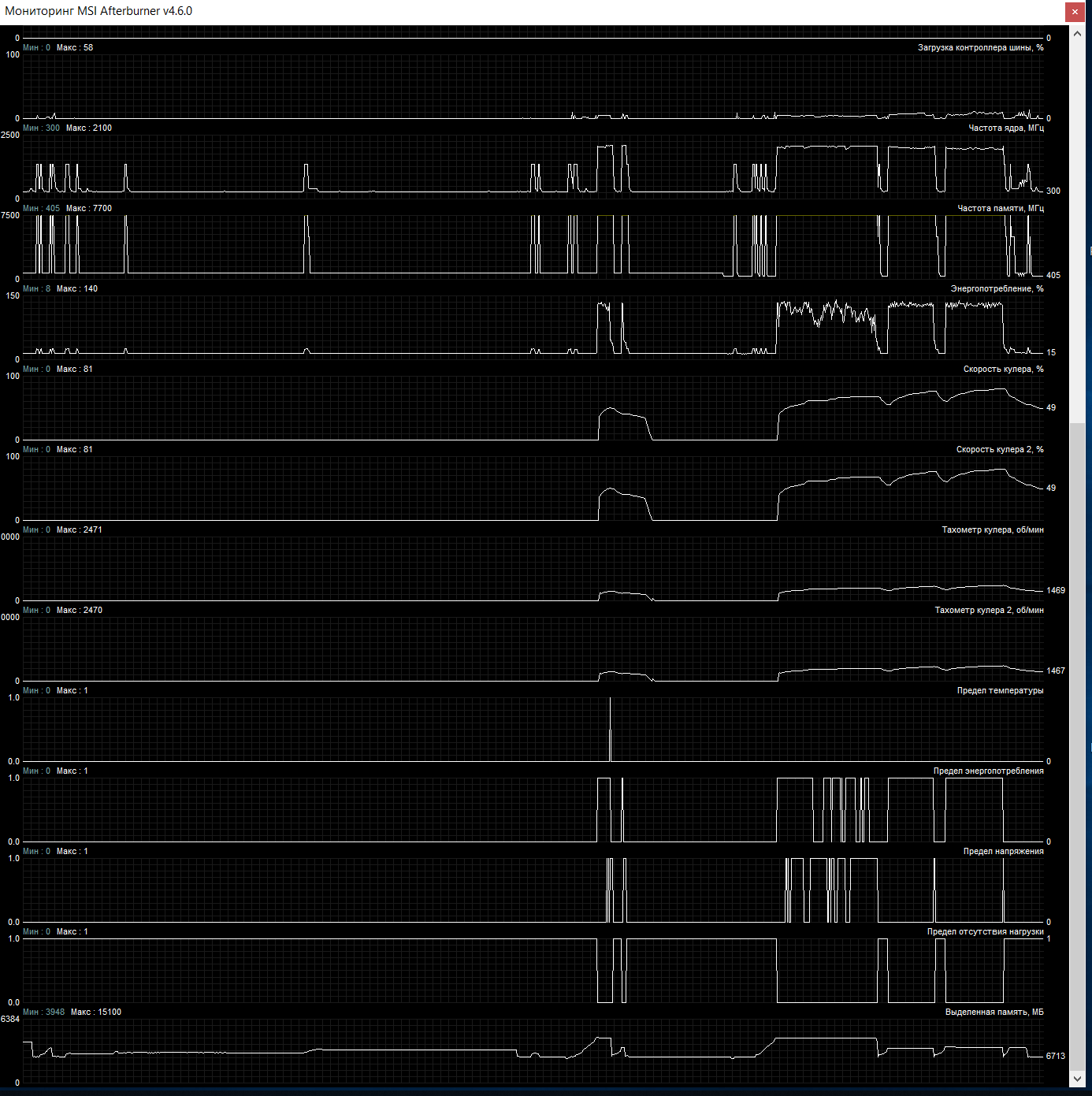Click the 'Макс : 2100' core frequency value
Screen dimensions: 1092x1096
pyautogui.click(x=89, y=128)
